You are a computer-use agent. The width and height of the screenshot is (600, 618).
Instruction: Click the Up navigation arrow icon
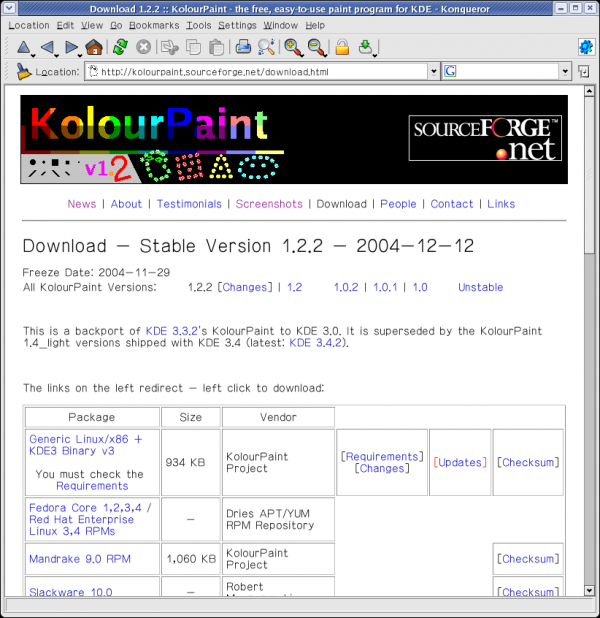tap(24, 47)
